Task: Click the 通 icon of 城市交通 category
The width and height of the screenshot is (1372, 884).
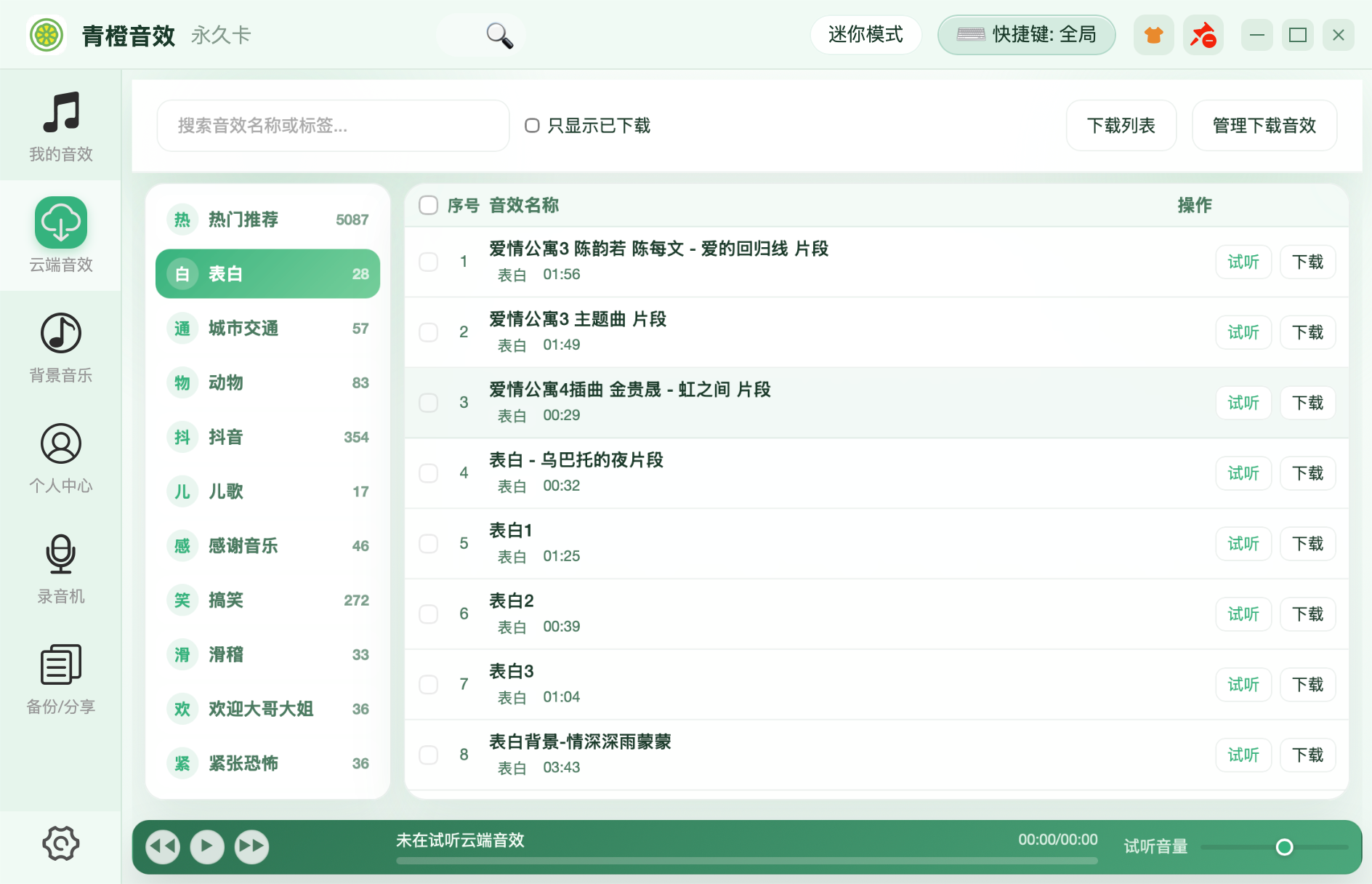Action: [x=182, y=329]
